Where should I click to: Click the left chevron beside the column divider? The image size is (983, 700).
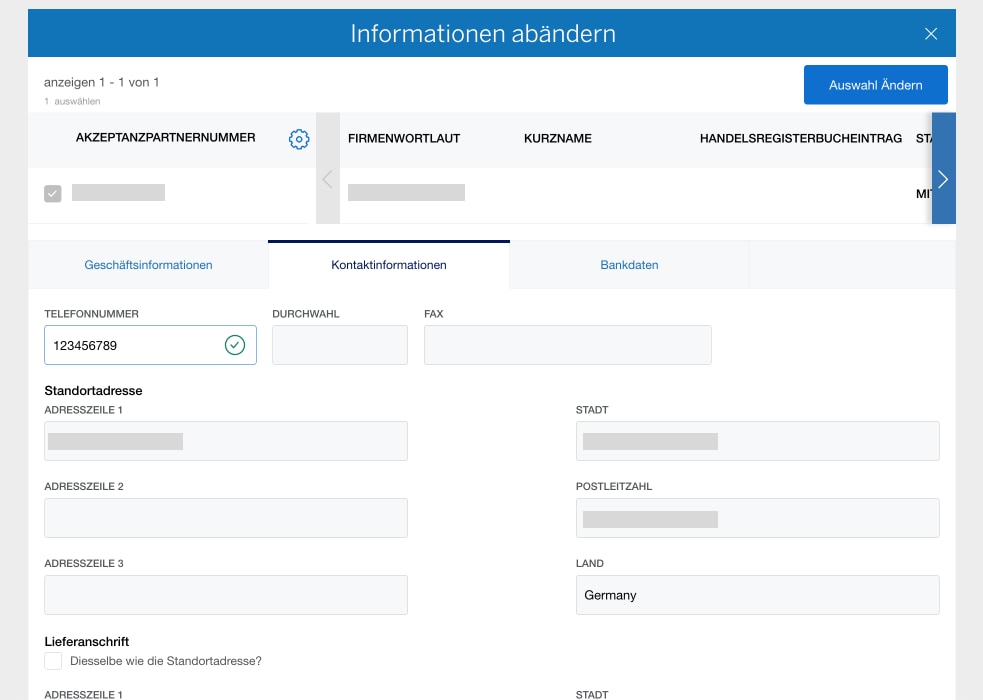[327, 179]
